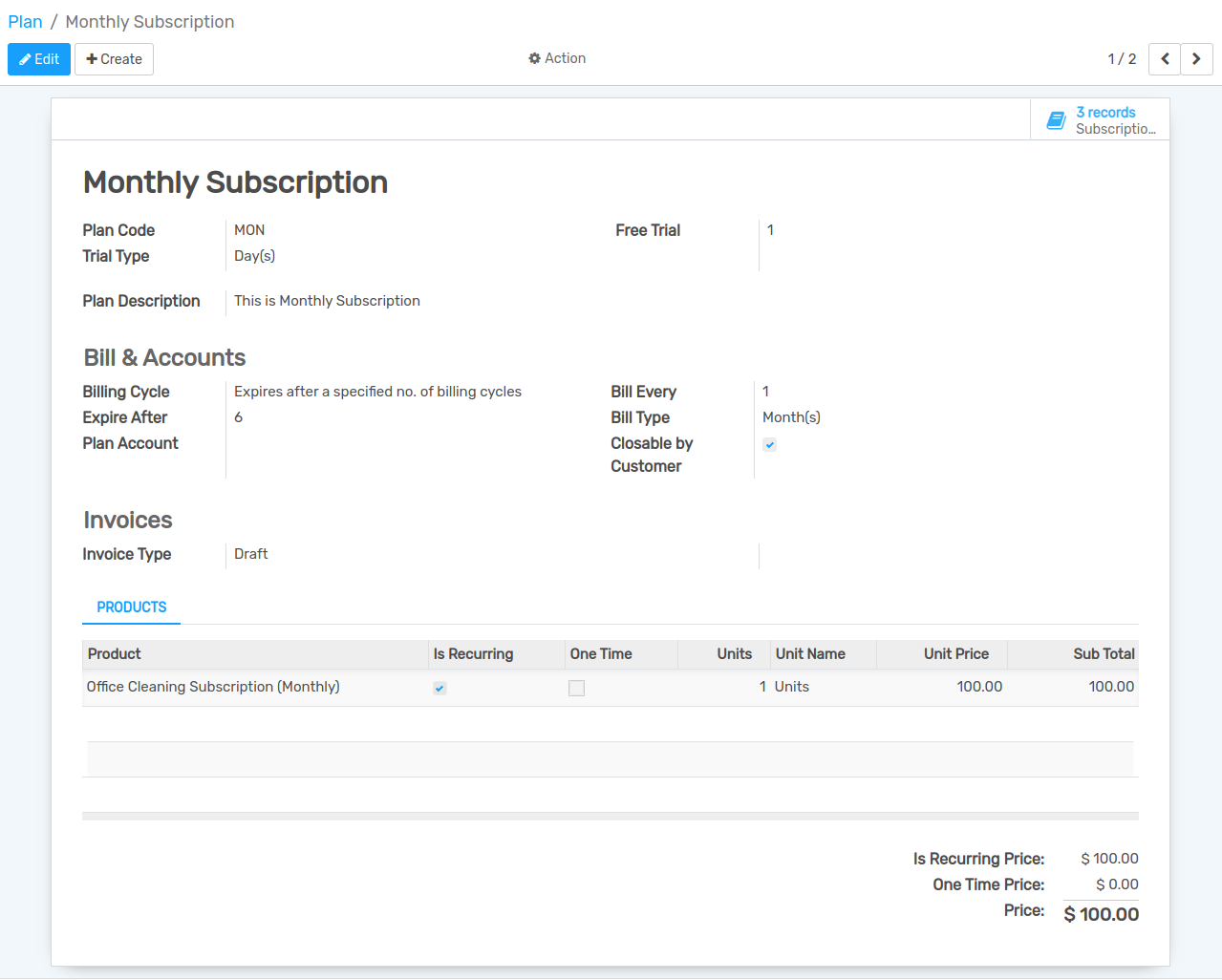Sort table by Product column header
The image size is (1222, 980).
(x=115, y=654)
